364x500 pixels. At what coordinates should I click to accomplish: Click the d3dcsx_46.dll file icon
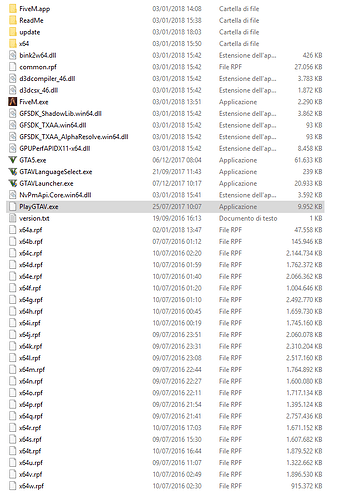pyautogui.click(x=12, y=90)
